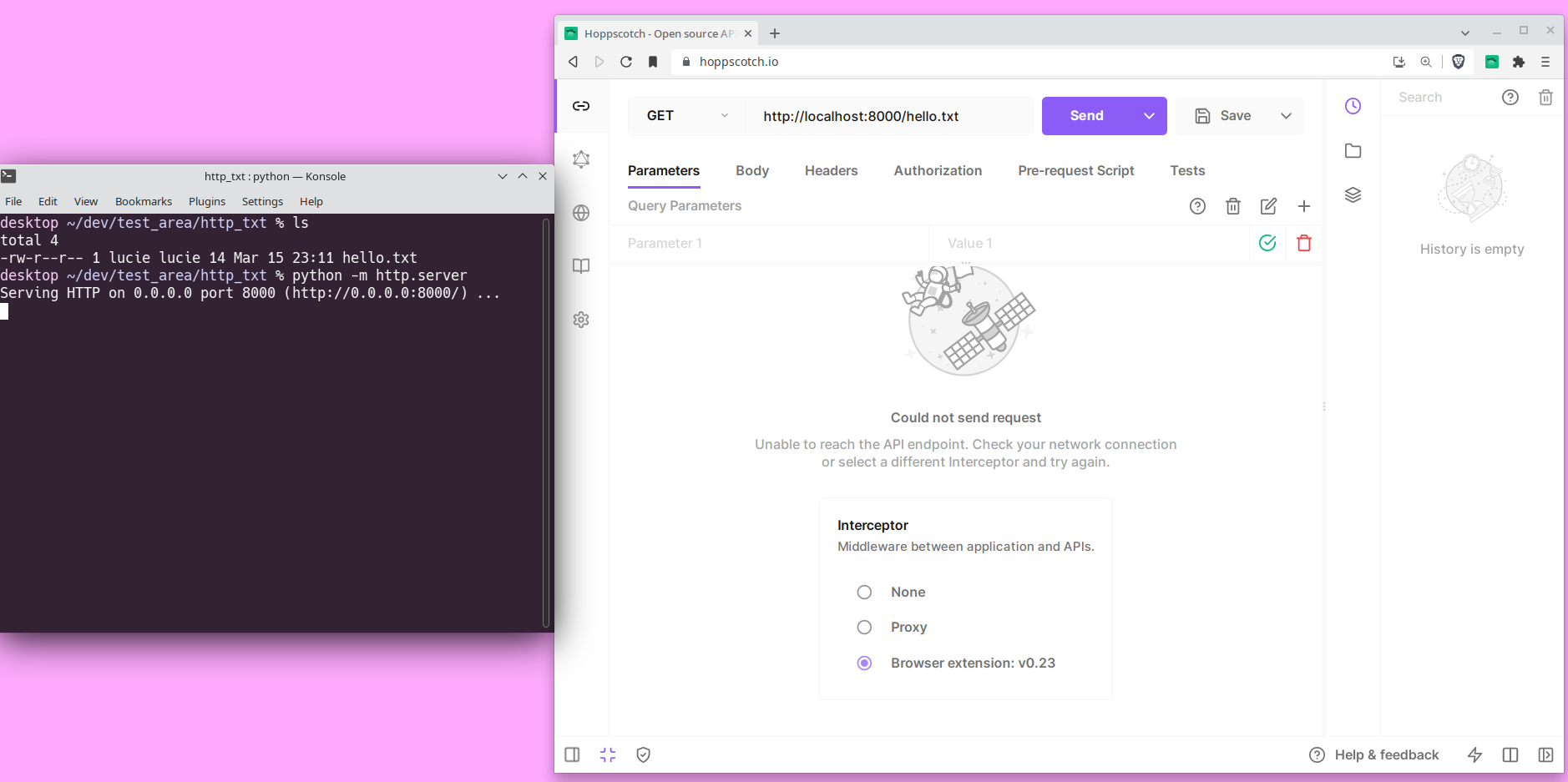This screenshot has height=782, width=1568.
Task: Open the Konsole Bookmarks menu
Action: coord(144,201)
